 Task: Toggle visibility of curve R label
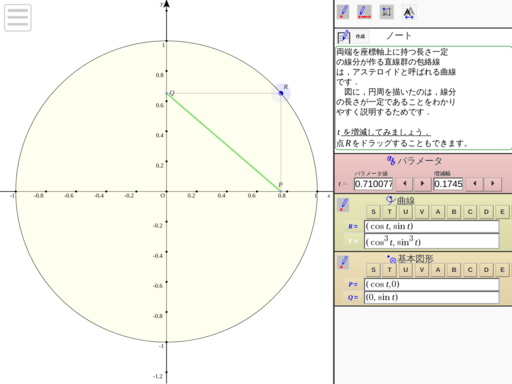pos(353,227)
